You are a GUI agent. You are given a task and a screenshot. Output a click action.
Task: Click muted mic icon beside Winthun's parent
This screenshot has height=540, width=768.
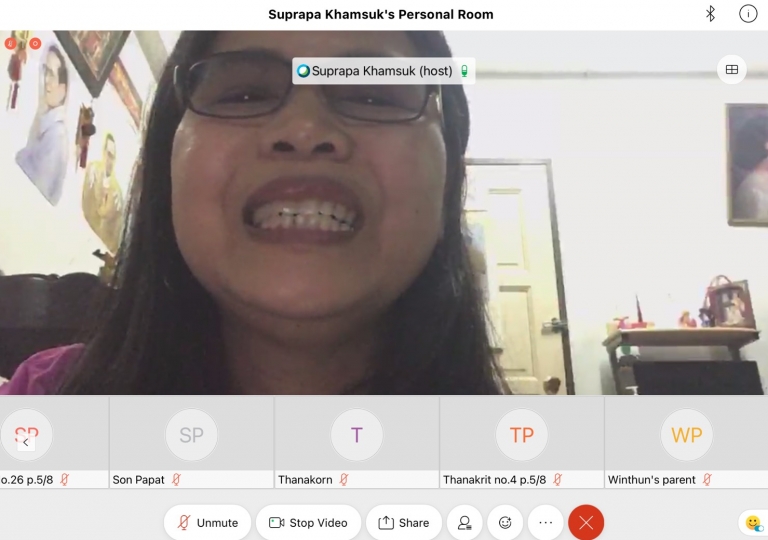(x=707, y=479)
